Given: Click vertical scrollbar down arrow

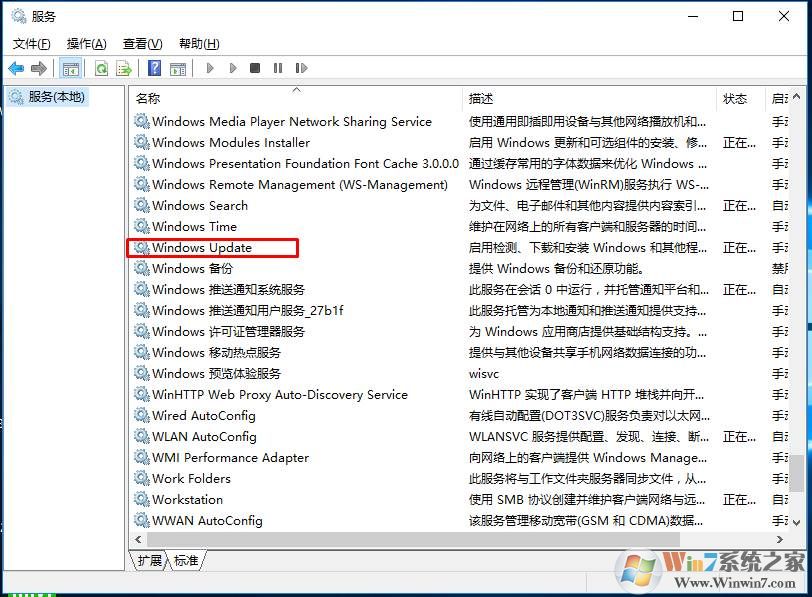Looking at the screenshot, I should pos(796,523).
